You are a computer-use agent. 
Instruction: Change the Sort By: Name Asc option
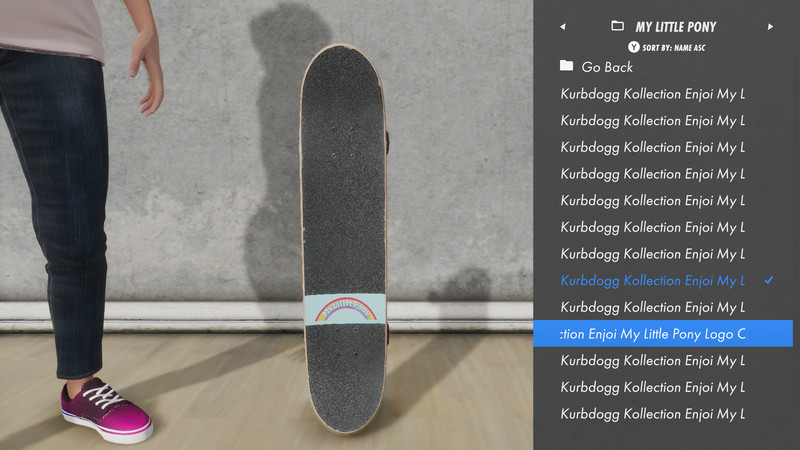pyautogui.click(x=673, y=47)
